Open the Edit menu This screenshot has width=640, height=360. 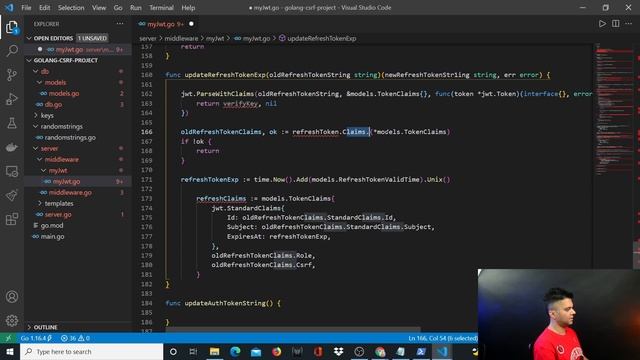(44, 8)
